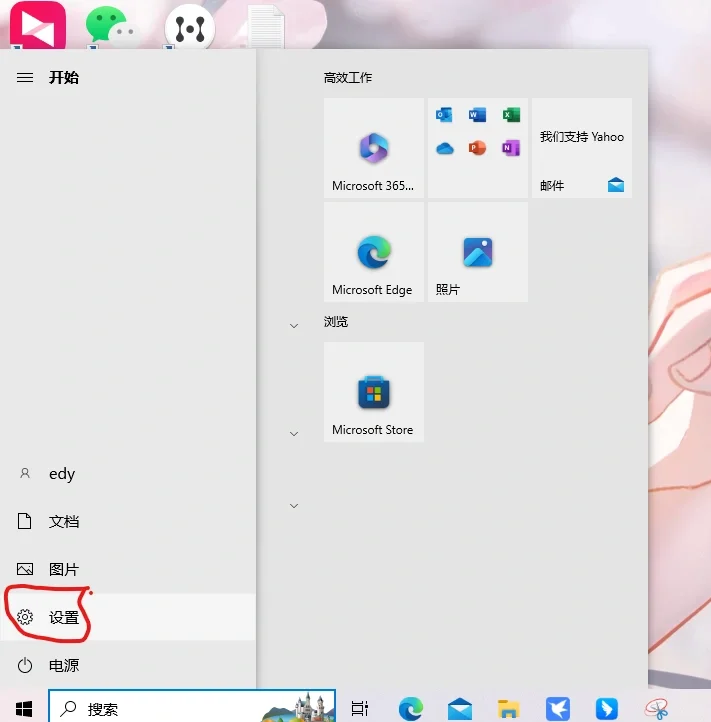Screen dimensions: 711x722
Task: Open the Microsoft Store tile
Action: tap(373, 392)
